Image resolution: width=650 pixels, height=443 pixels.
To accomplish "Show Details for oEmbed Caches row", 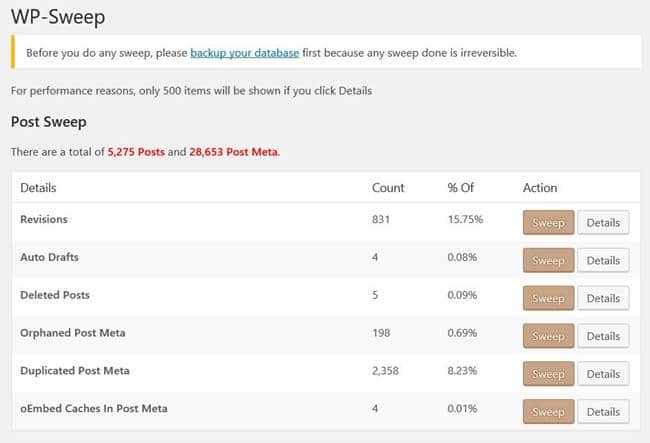I will point(603,412).
